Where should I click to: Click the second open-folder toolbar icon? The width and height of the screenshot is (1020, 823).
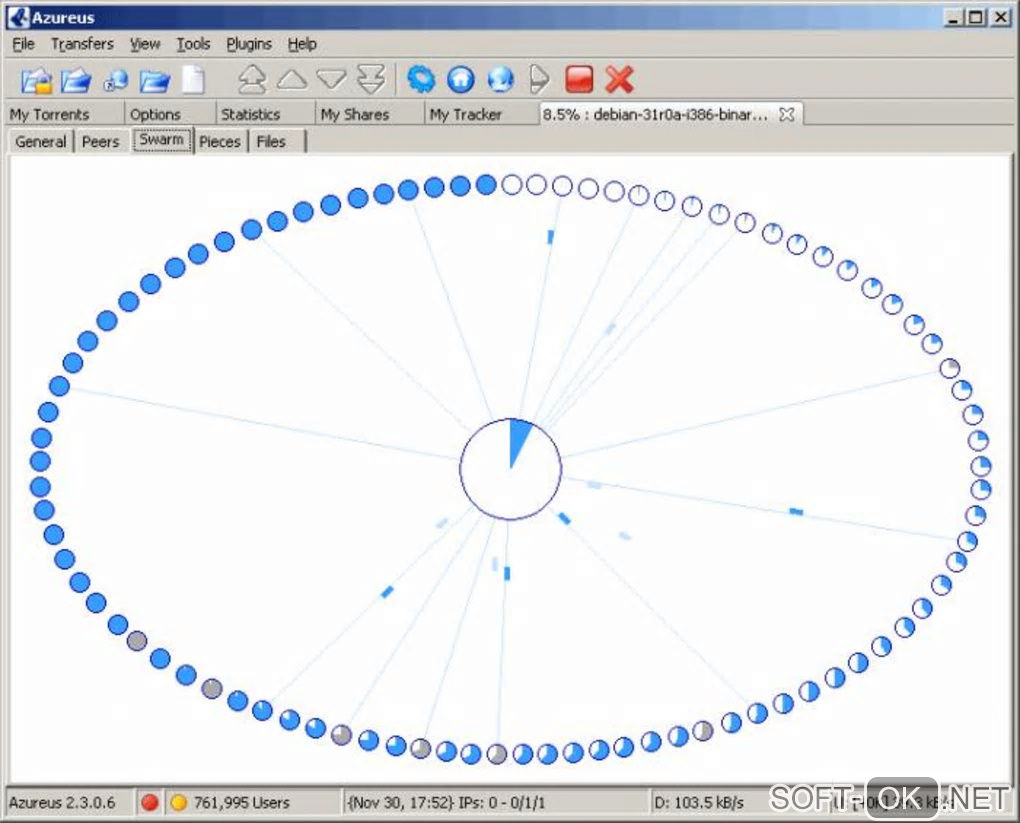pyautogui.click(x=76, y=81)
